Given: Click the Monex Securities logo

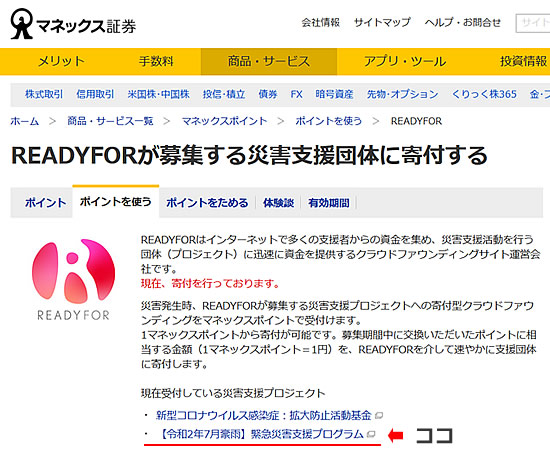Looking at the screenshot, I should click(73, 24).
